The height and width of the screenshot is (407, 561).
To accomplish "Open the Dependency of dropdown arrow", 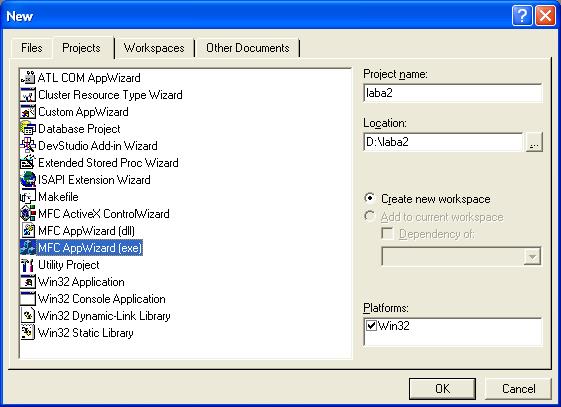I will (x=532, y=256).
